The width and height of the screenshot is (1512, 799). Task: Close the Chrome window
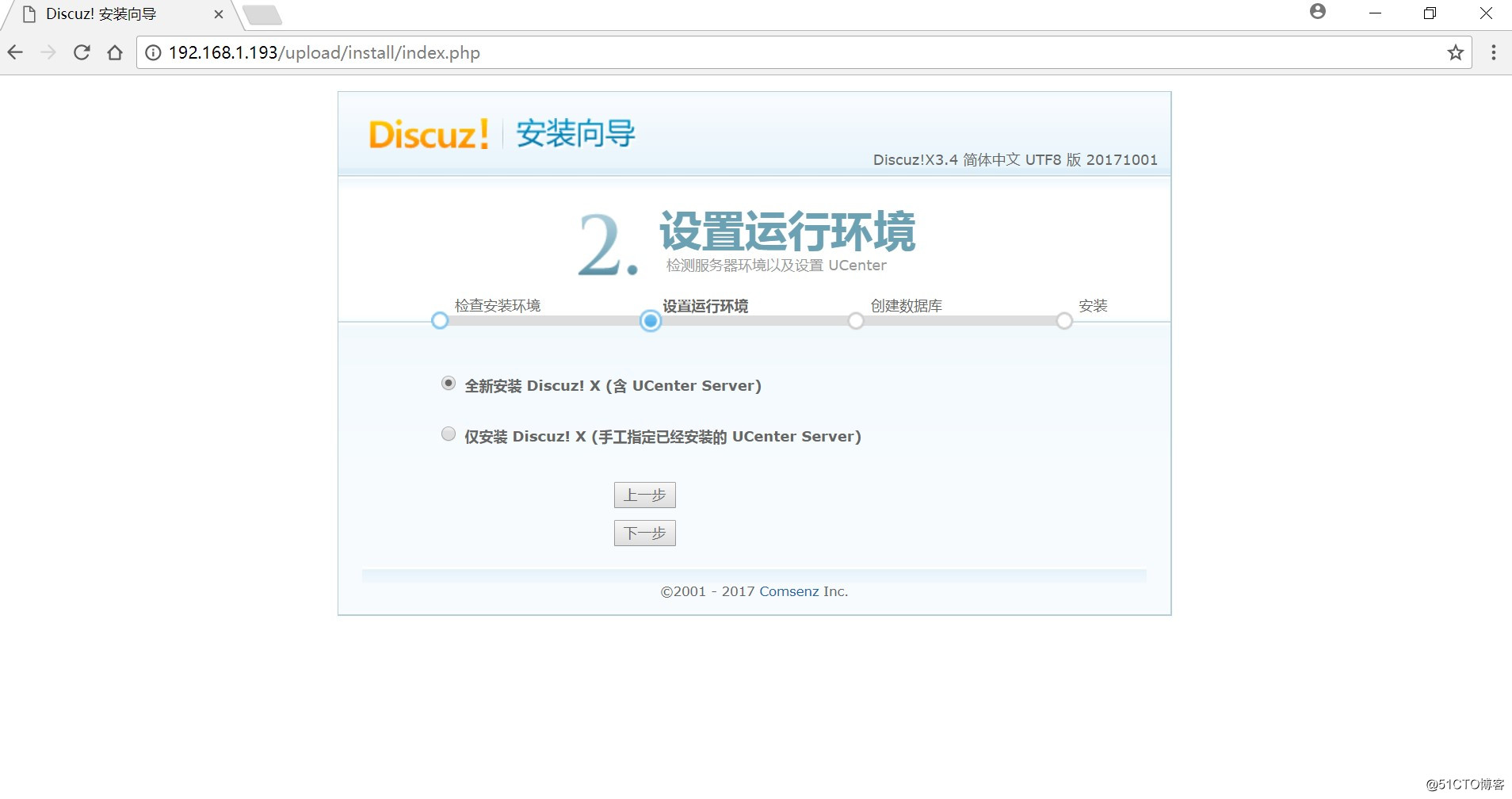coord(1486,13)
